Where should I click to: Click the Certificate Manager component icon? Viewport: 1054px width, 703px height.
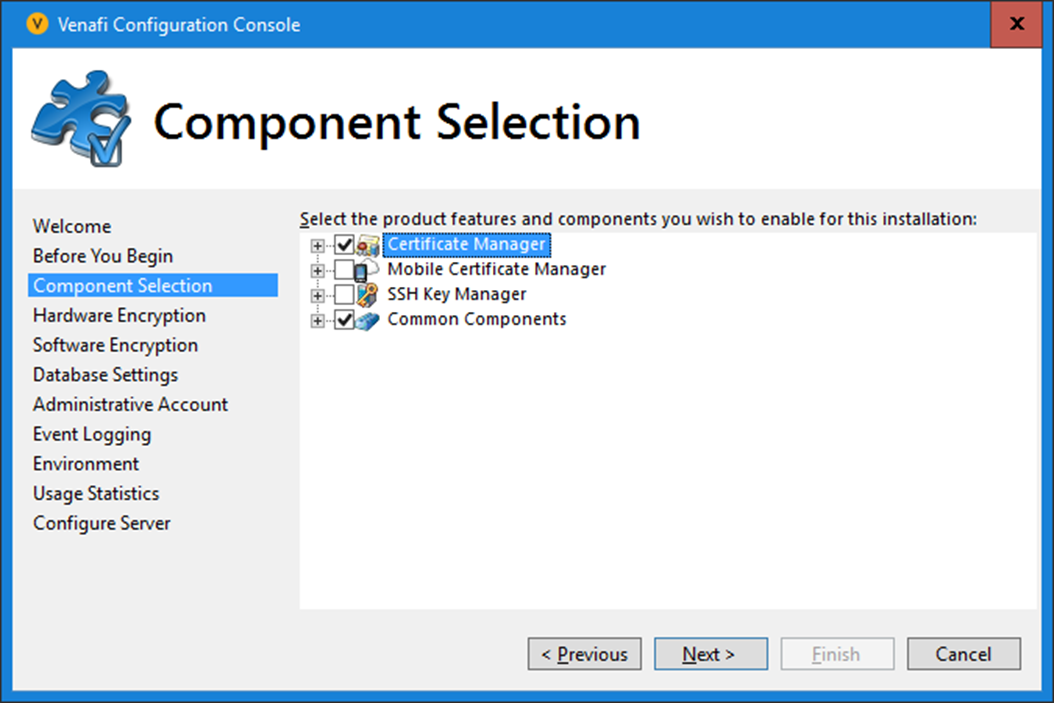point(368,245)
